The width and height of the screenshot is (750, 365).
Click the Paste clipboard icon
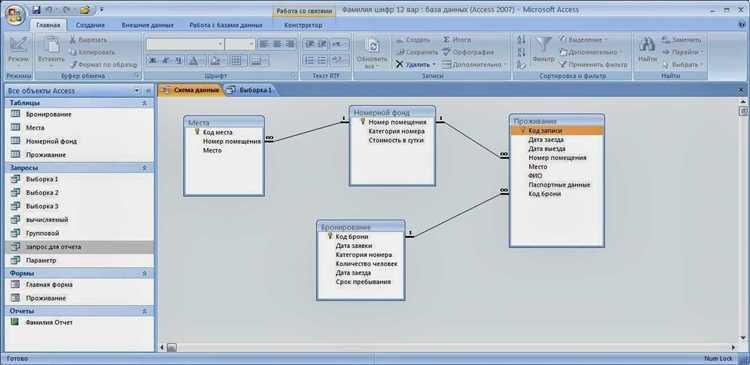tap(52, 45)
